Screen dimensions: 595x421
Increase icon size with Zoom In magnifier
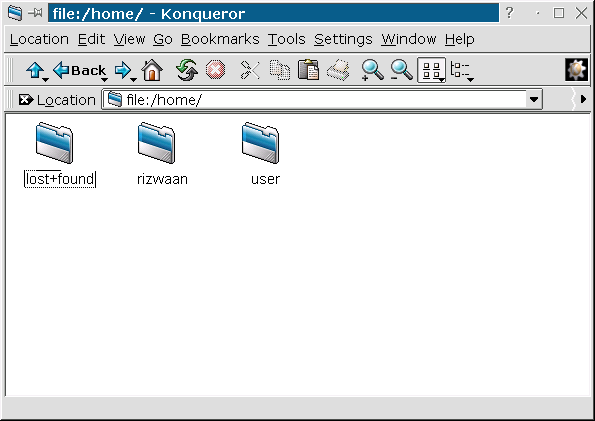[372, 70]
